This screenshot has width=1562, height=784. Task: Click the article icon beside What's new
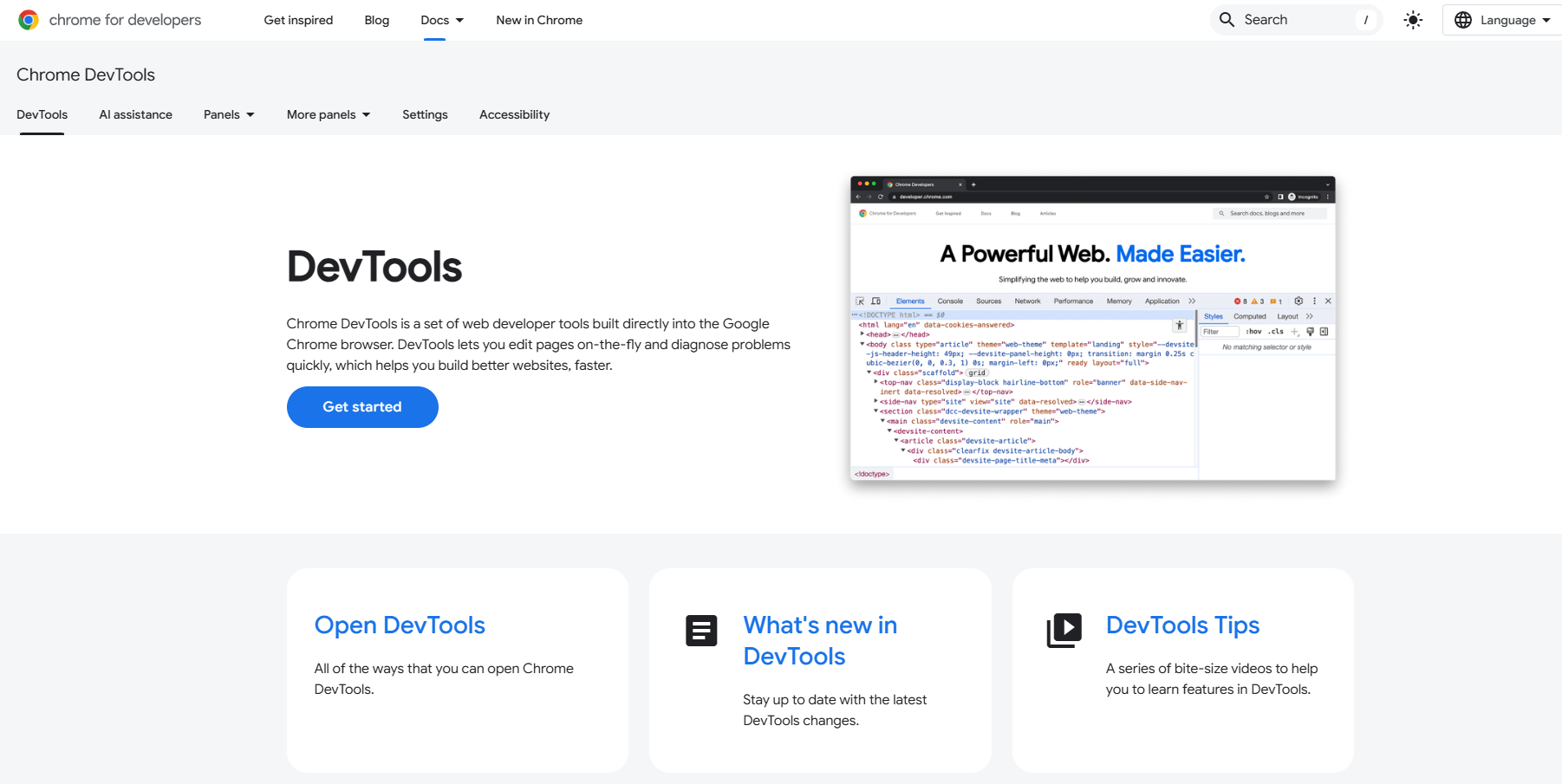point(701,631)
